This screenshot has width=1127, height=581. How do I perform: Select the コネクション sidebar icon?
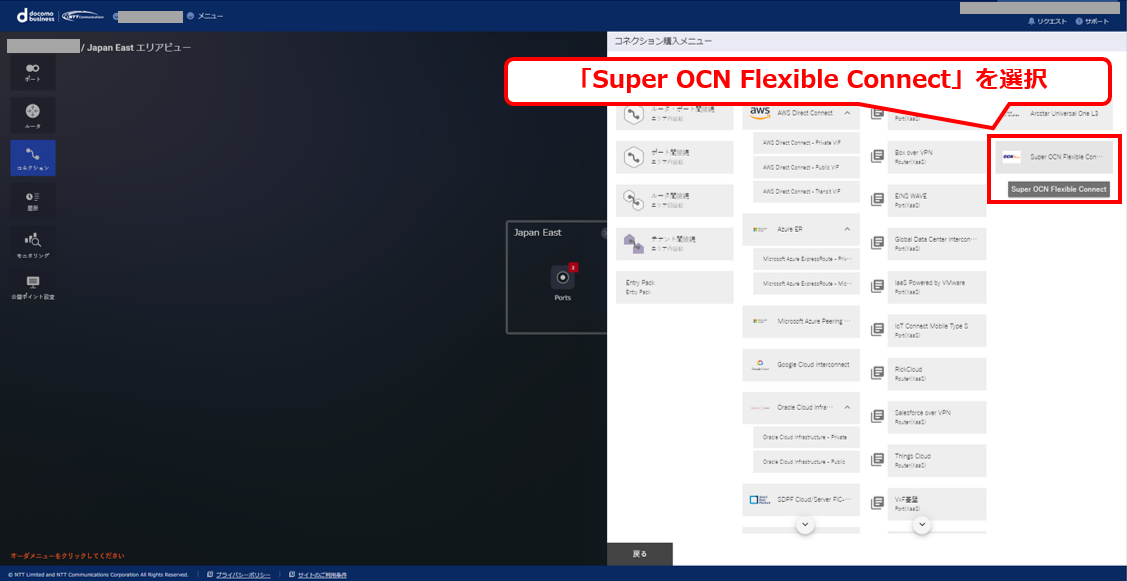(32, 158)
